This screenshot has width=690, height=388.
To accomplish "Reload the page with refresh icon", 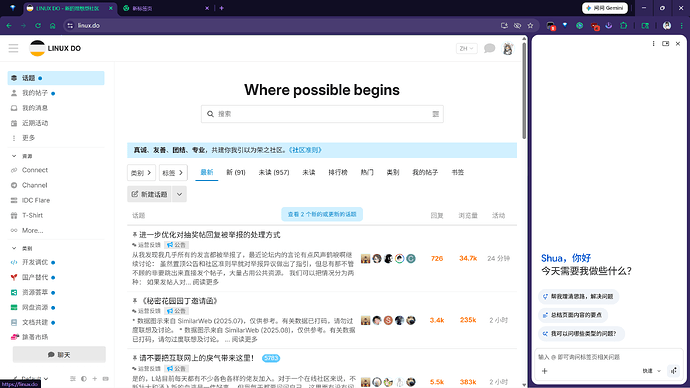I will [38, 26].
